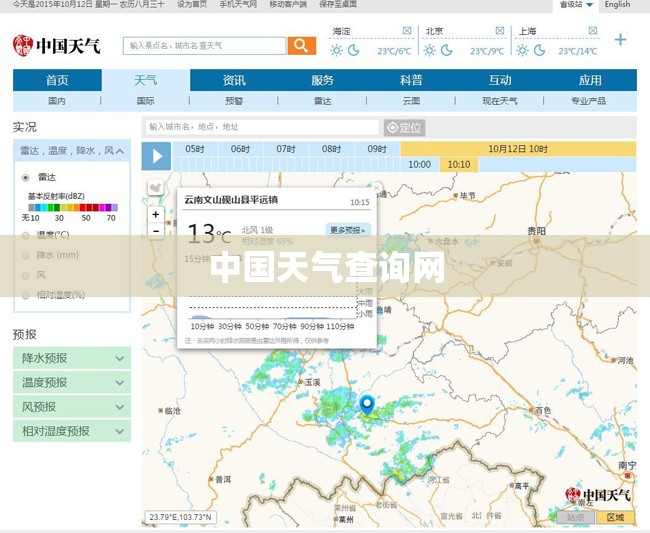
Task: Collapse the 雷达，温度，降水，风 panel
Action: (x=119, y=151)
